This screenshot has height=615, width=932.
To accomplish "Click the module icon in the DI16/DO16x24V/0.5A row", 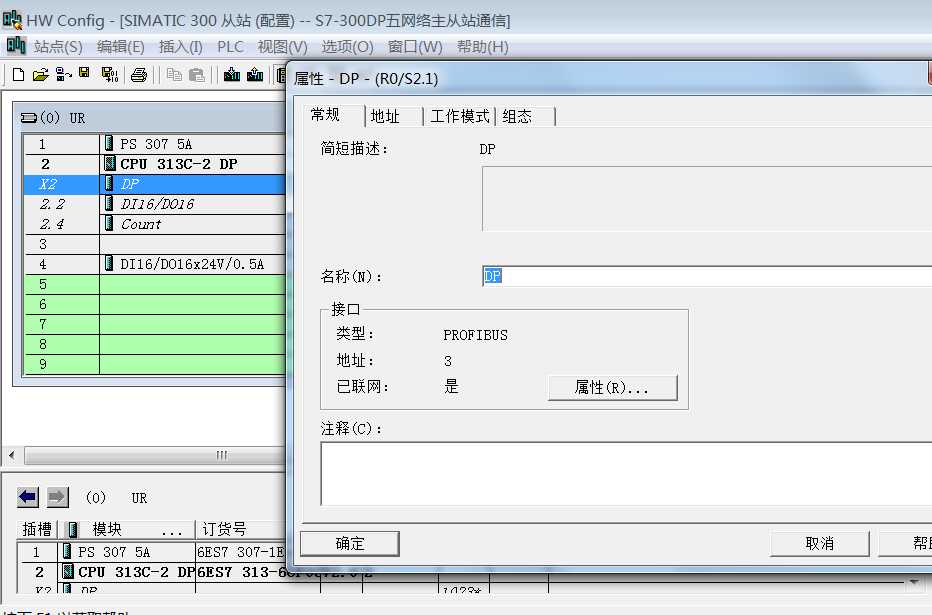I will coord(109,263).
